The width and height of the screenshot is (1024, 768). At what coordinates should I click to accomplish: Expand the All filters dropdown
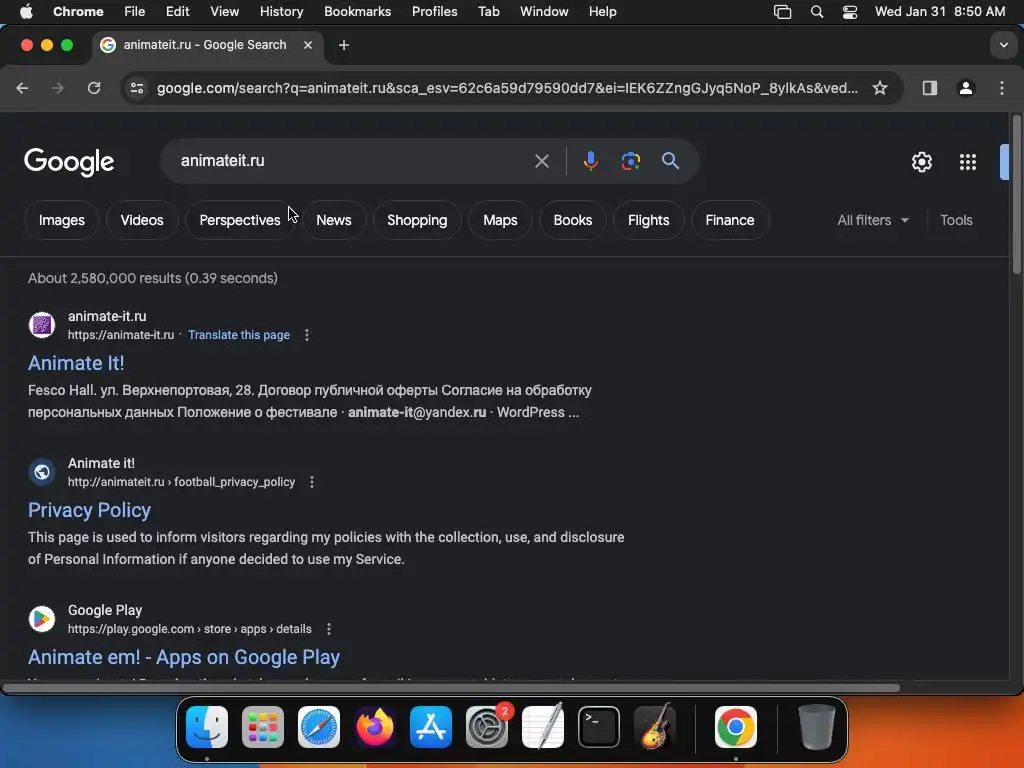872,220
